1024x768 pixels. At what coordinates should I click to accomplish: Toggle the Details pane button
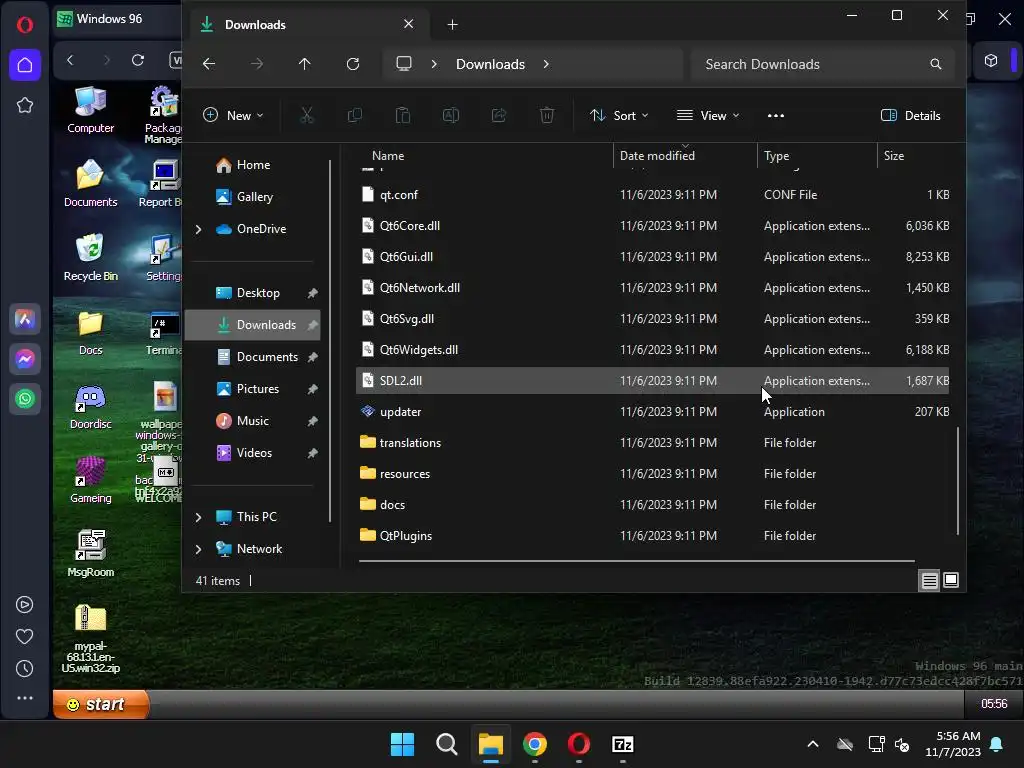point(910,116)
